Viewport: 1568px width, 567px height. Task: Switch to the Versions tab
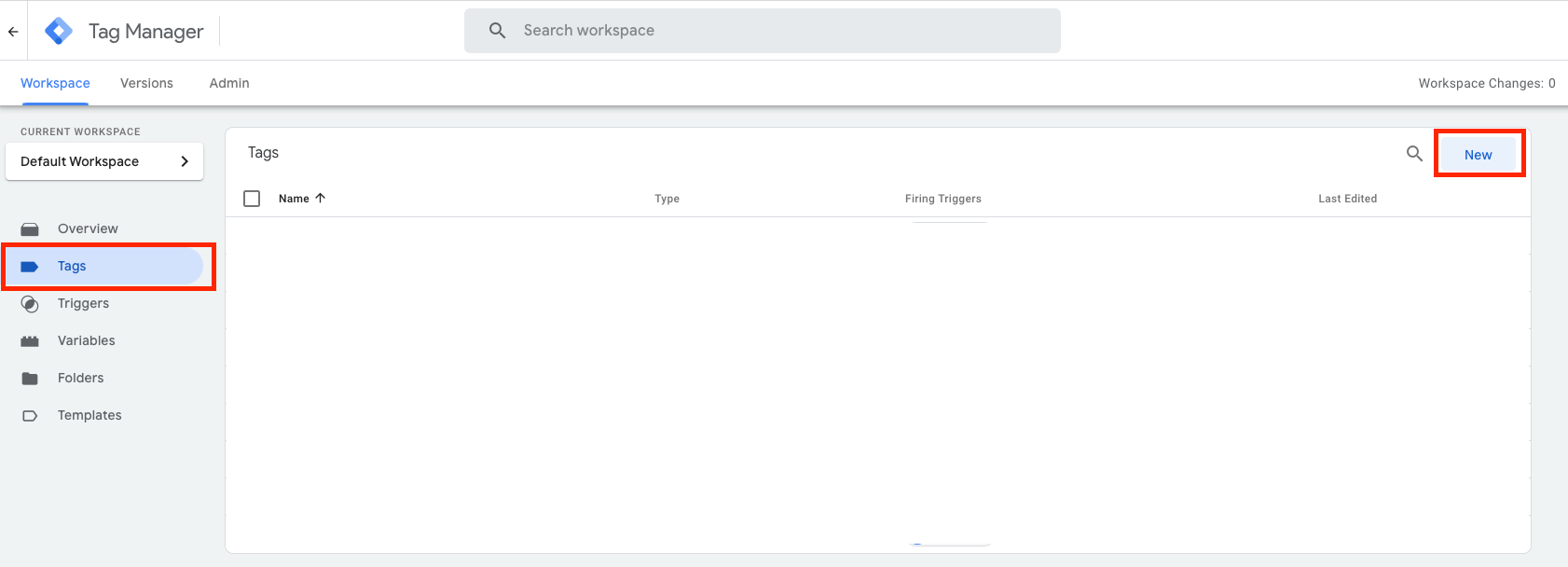(146, 83)
